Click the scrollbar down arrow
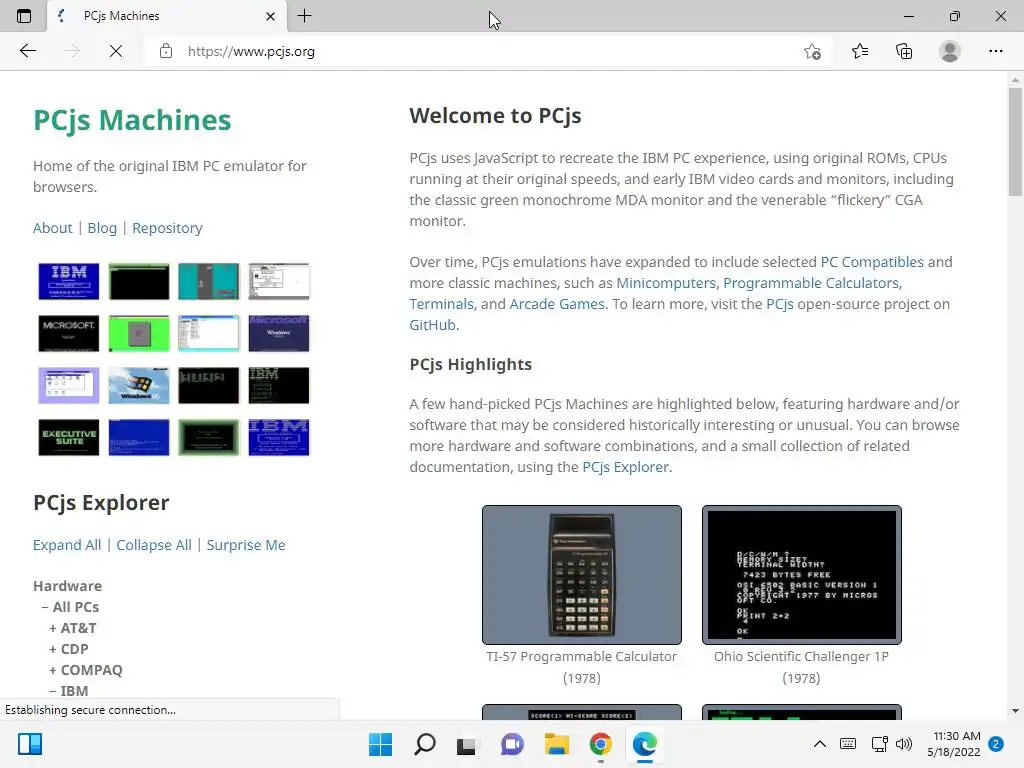 1015,711
